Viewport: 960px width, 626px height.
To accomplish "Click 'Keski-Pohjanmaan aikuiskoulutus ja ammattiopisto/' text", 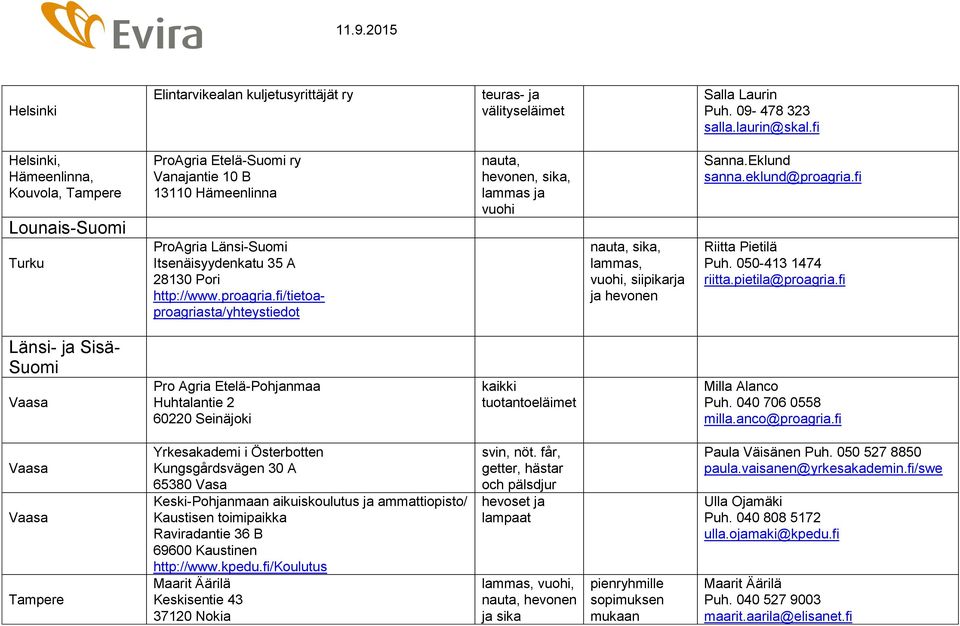I will coord(310,502).
